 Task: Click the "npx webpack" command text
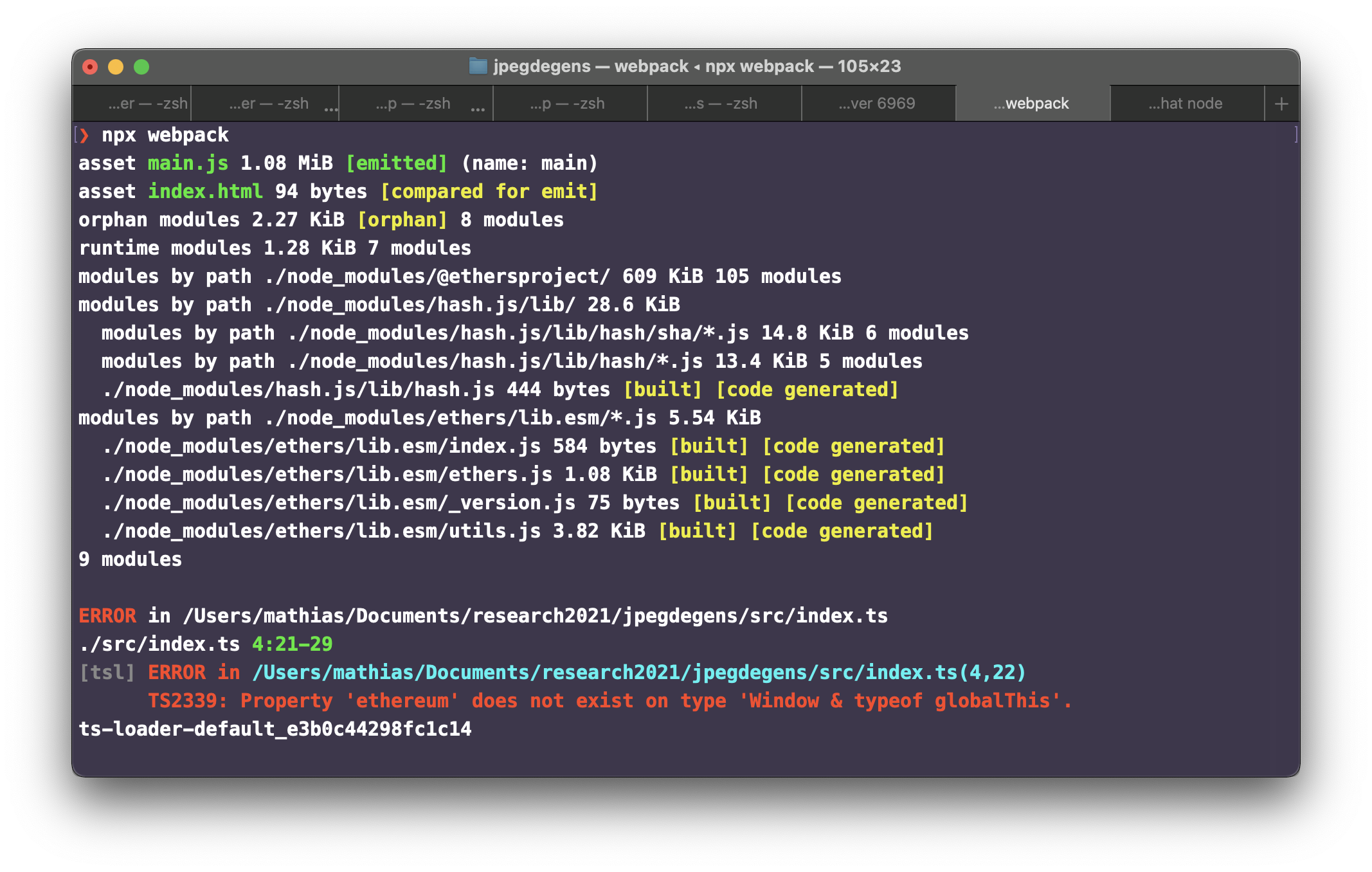(164, 134)
